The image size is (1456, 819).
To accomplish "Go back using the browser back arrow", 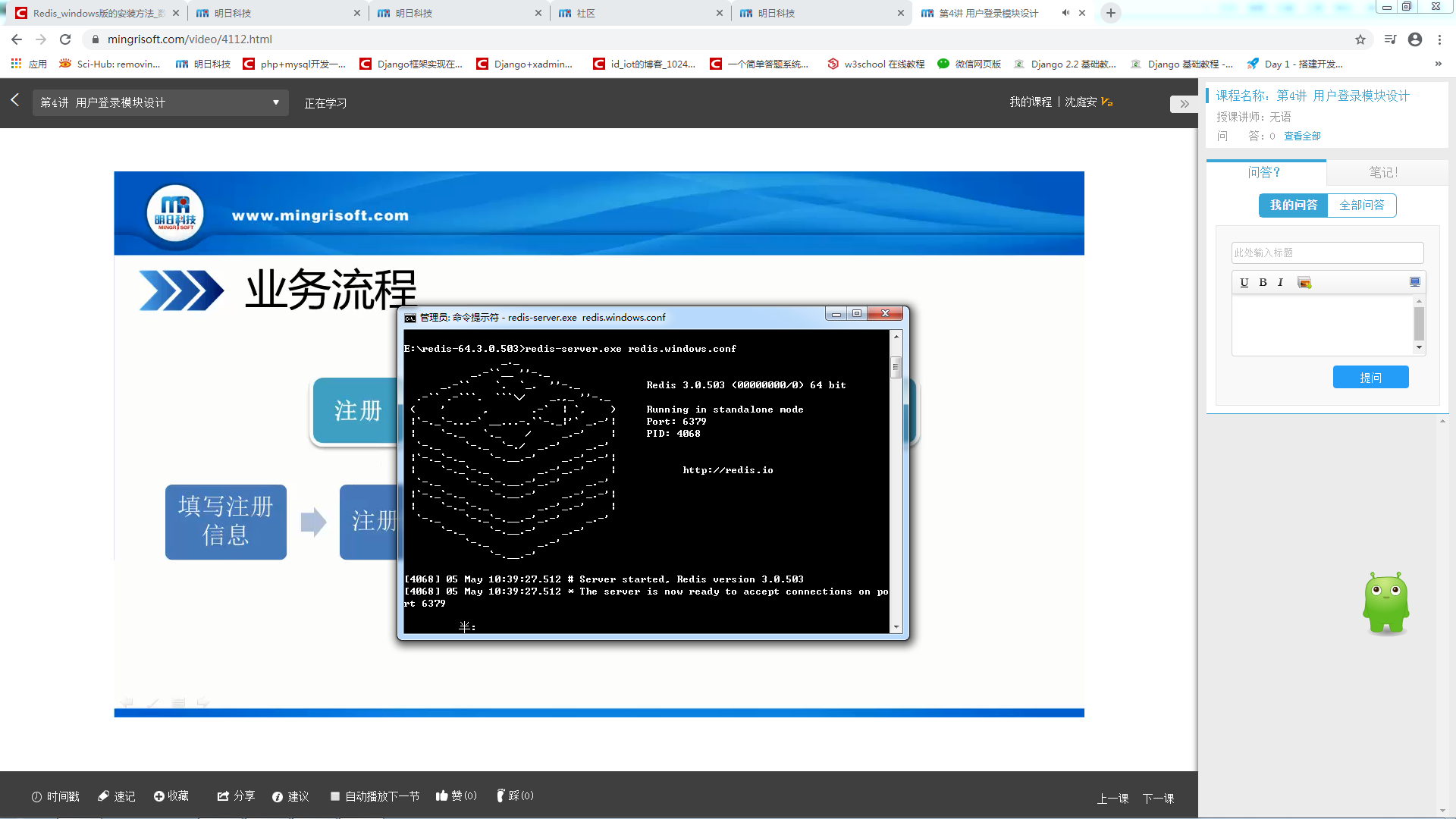I will [17, 39].
